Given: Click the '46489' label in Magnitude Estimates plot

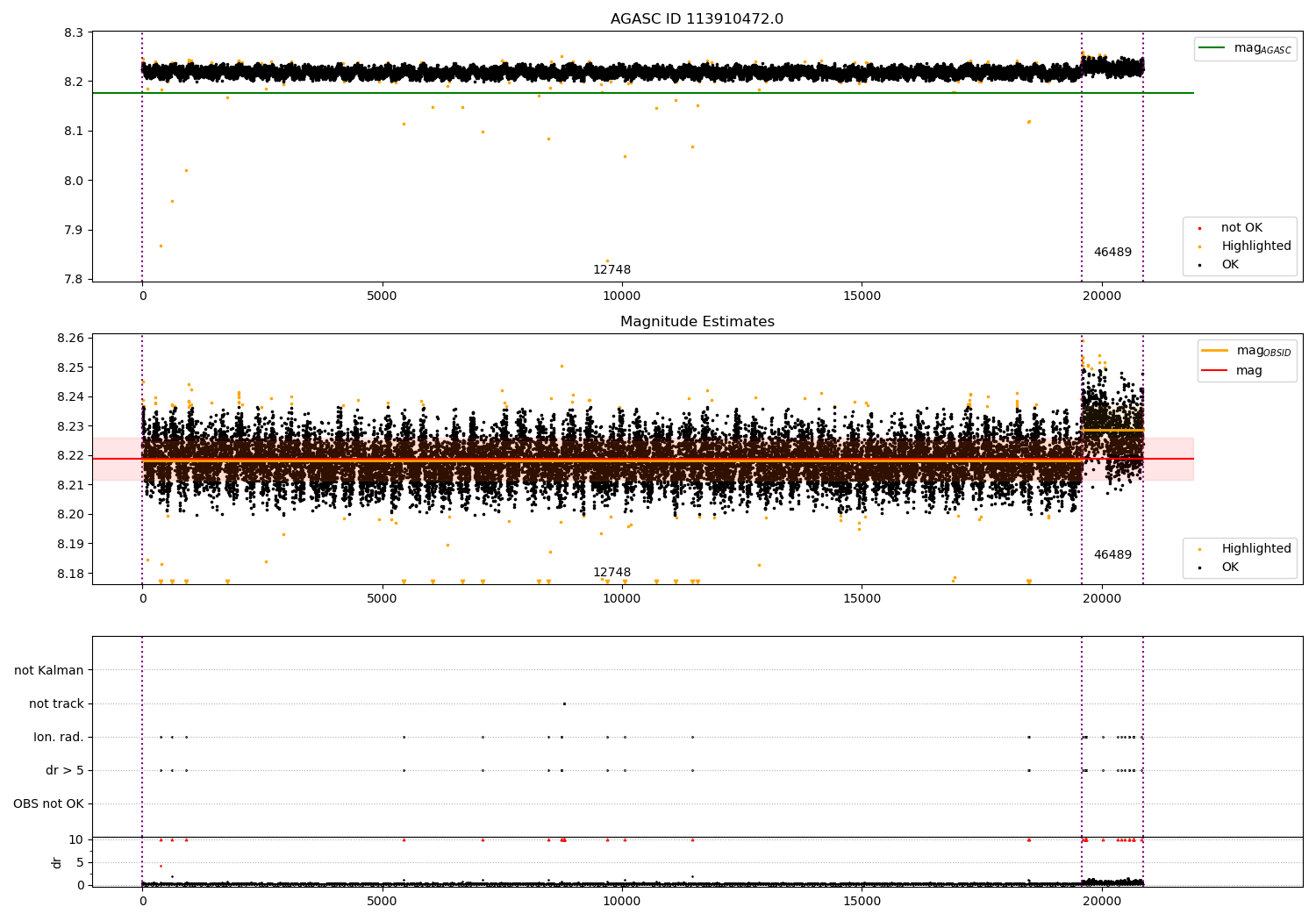Looking at the screenshot, I should (1112, 555).
